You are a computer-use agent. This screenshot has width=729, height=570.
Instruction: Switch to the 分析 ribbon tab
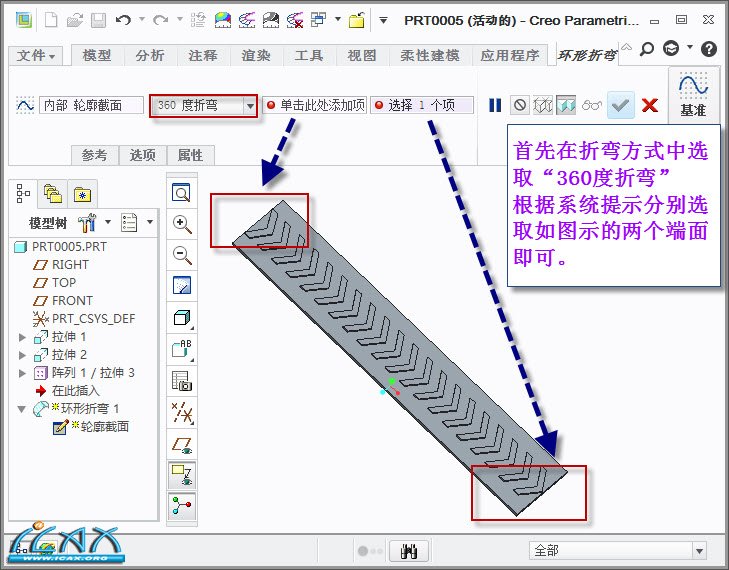150,55
